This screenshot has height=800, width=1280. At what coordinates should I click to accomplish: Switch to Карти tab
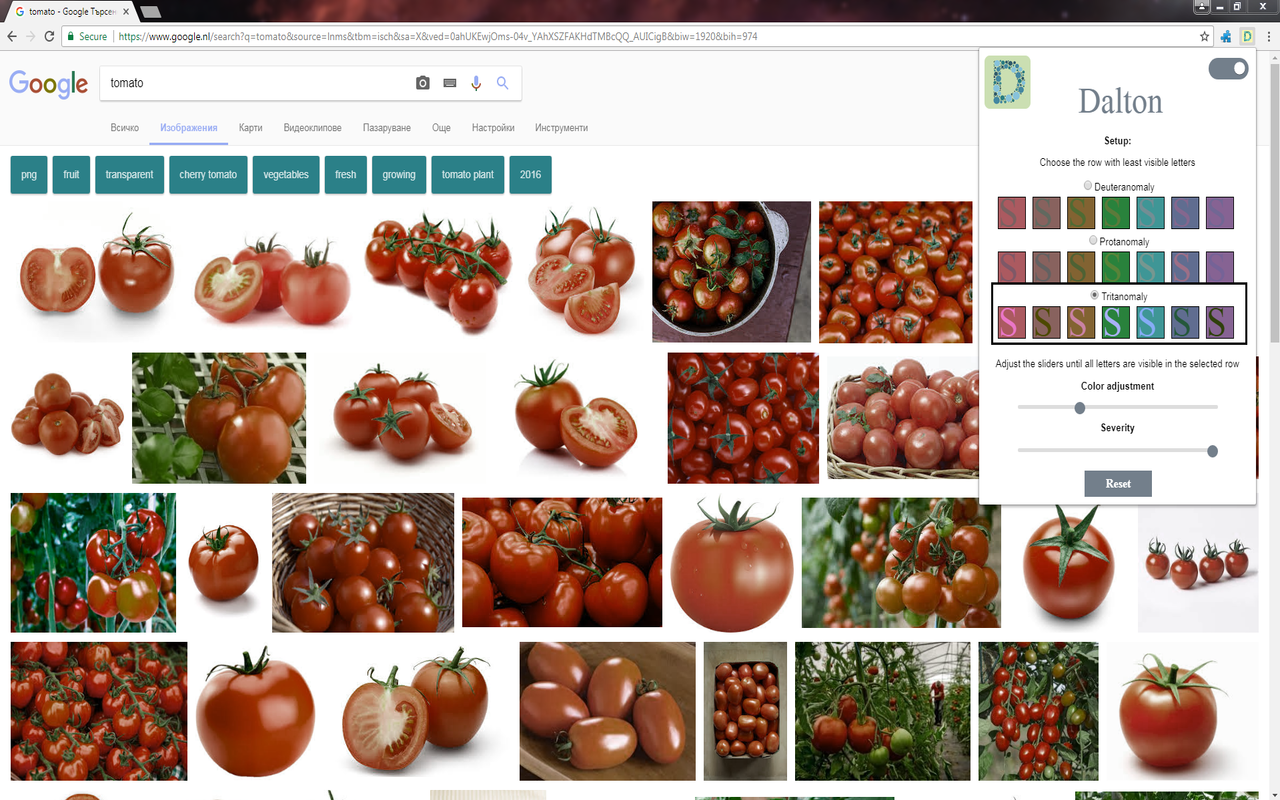(x=251, y=128)
